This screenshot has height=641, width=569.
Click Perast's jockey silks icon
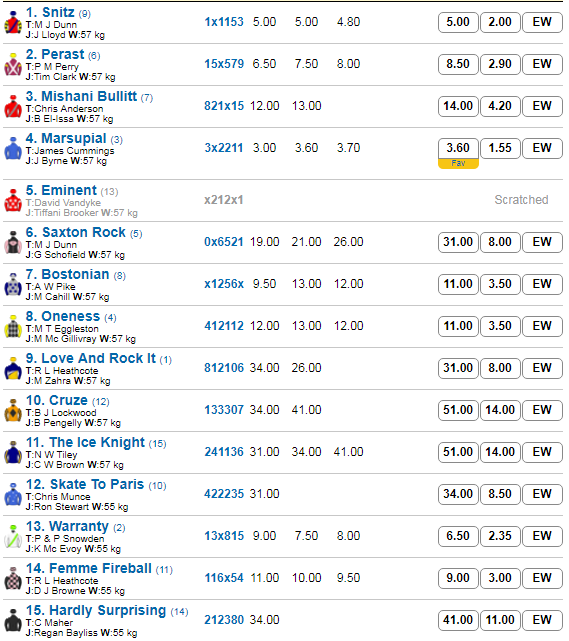(x=13, y=65)
